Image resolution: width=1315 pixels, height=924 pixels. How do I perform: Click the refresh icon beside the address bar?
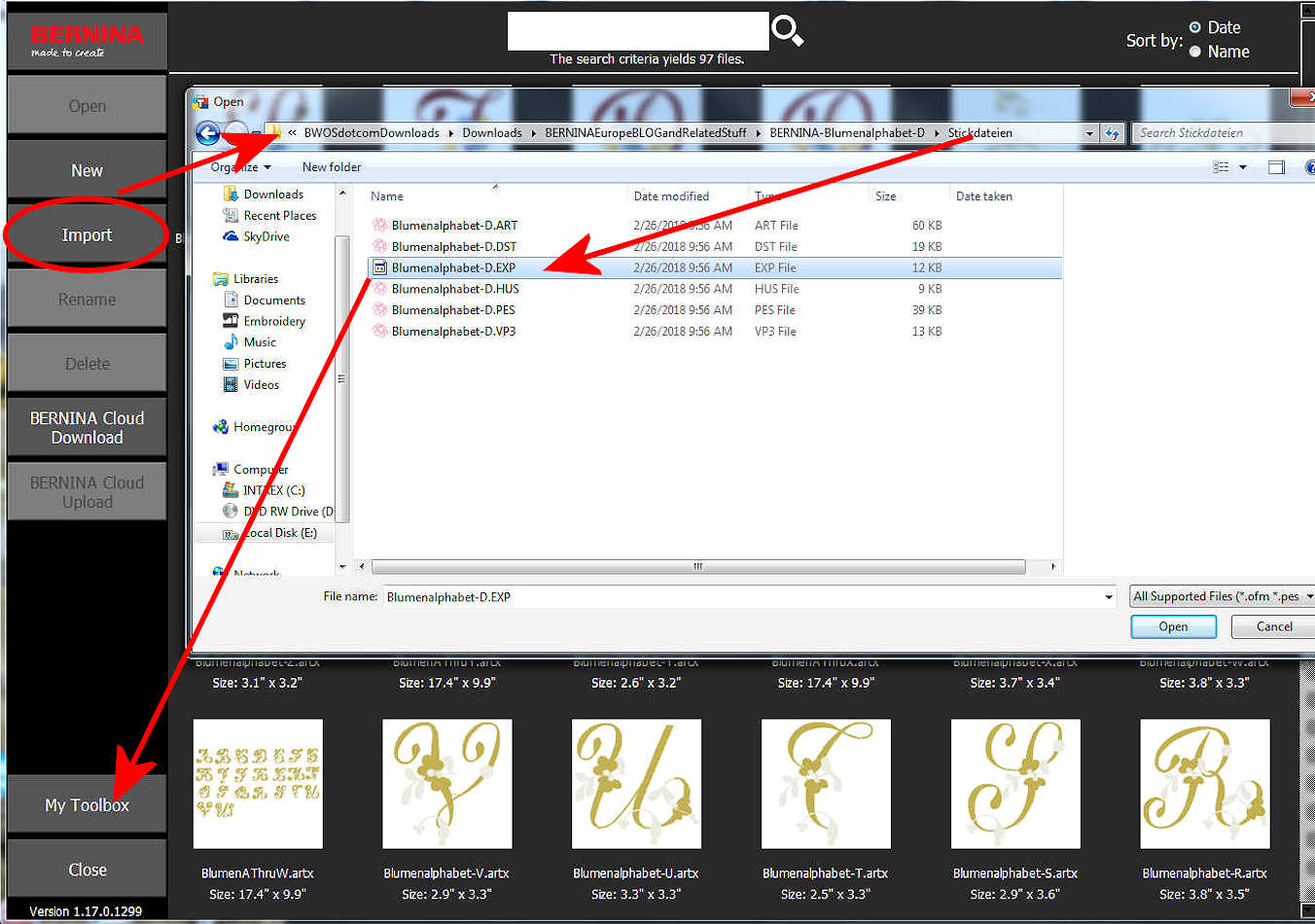click(1113, 133)
